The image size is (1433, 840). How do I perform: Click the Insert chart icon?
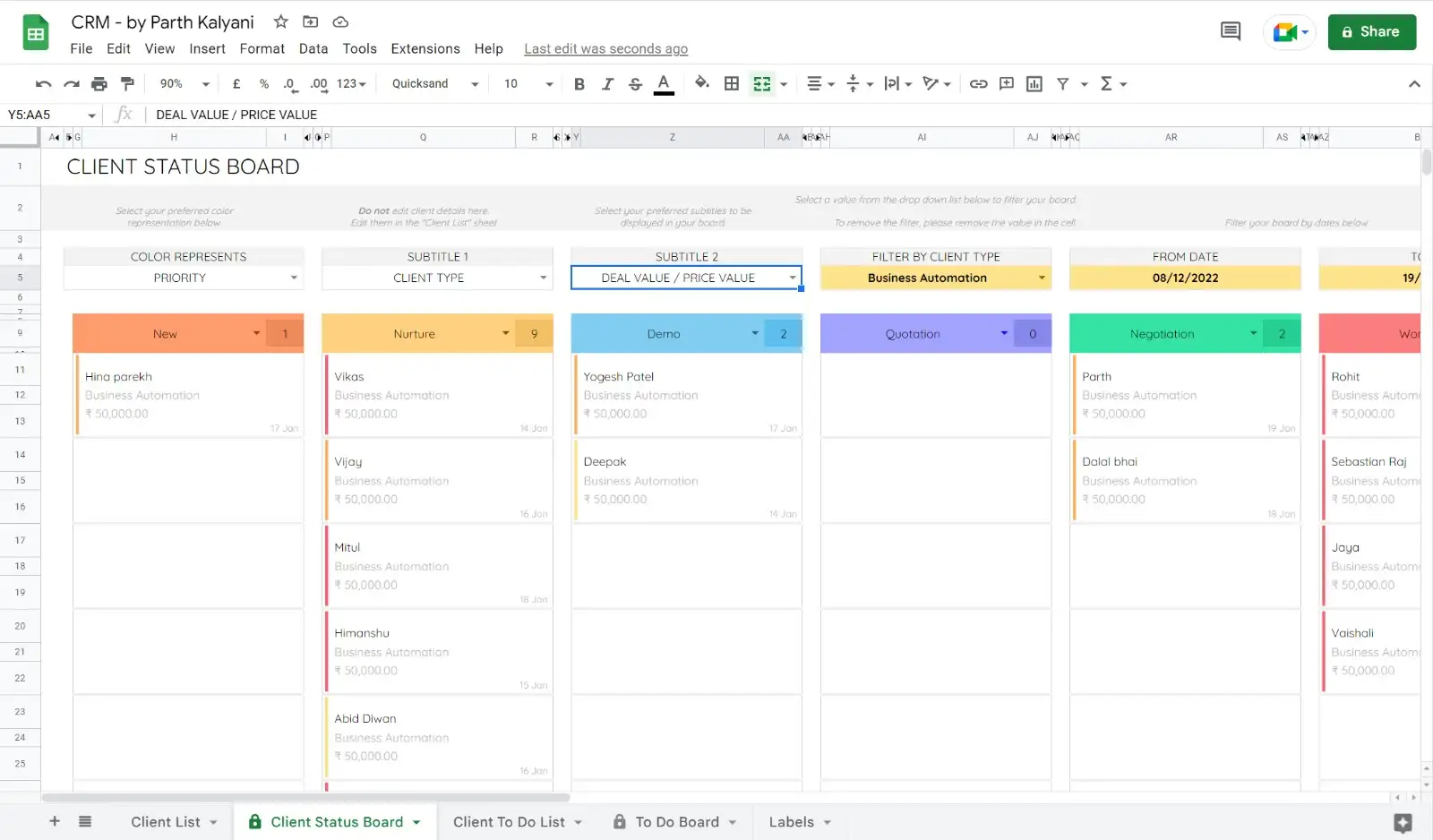click(x=1034, y=84)
